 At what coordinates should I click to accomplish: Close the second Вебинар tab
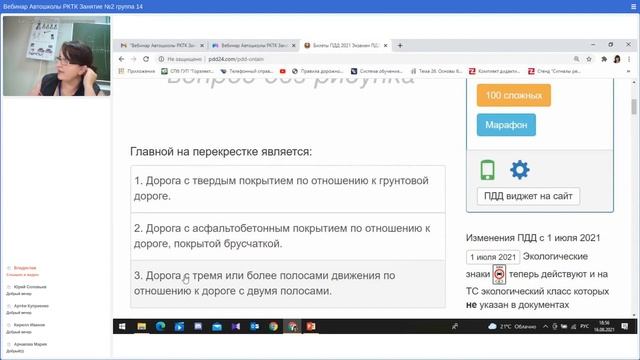pos(293,45)
